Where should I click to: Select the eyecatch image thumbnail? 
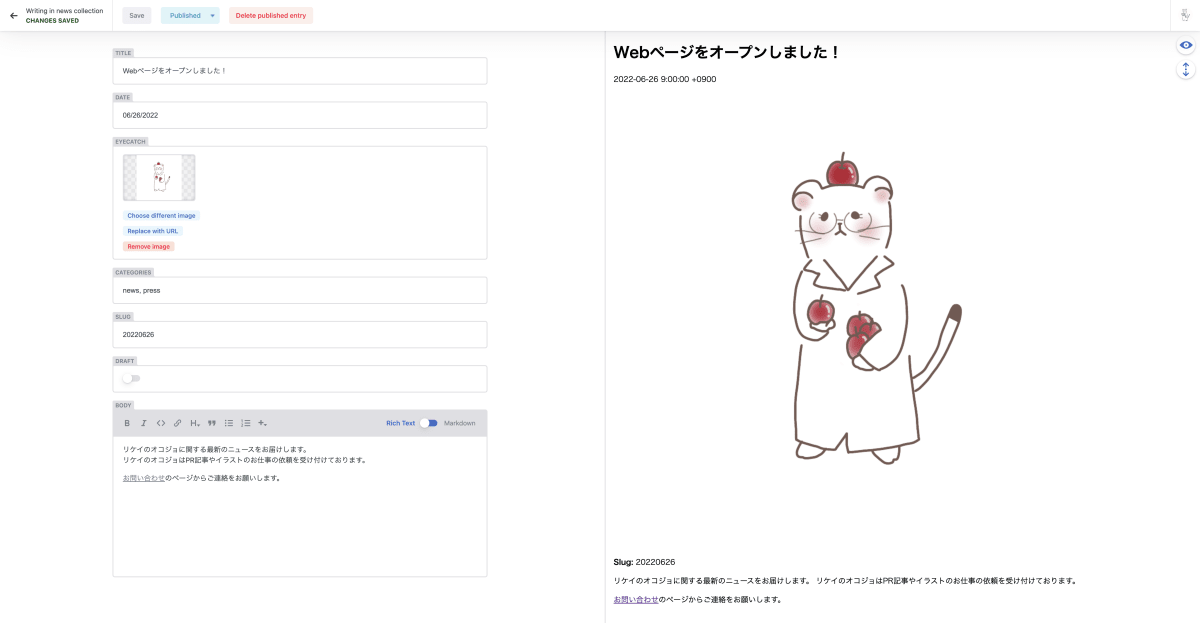coord(158,177)
